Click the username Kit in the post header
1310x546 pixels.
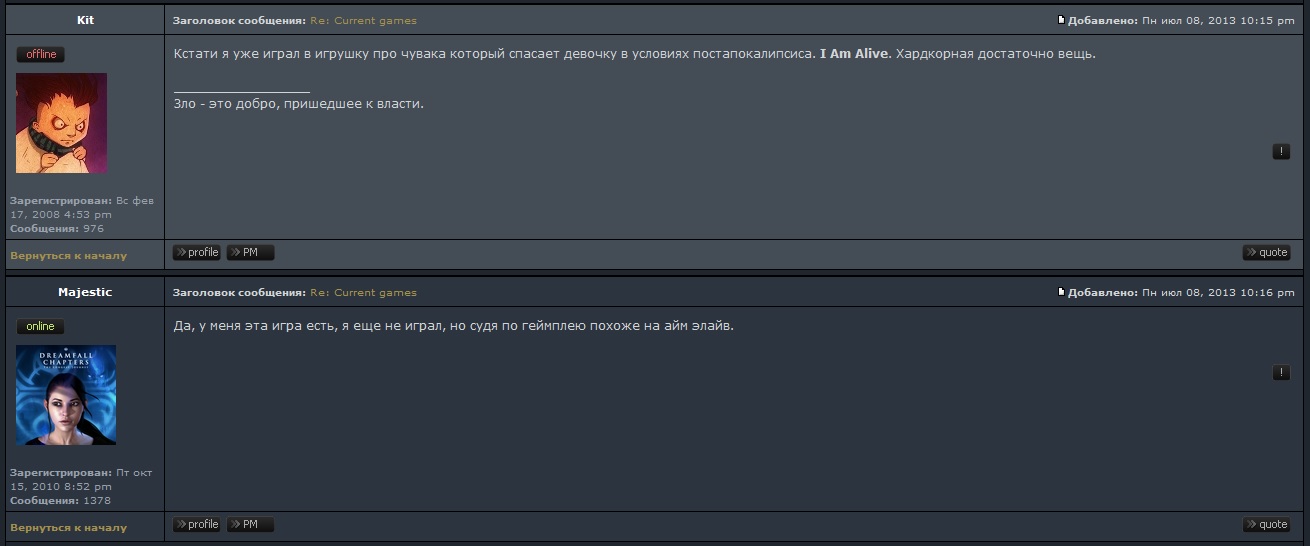pyautogui.click(x=85, y=20)
